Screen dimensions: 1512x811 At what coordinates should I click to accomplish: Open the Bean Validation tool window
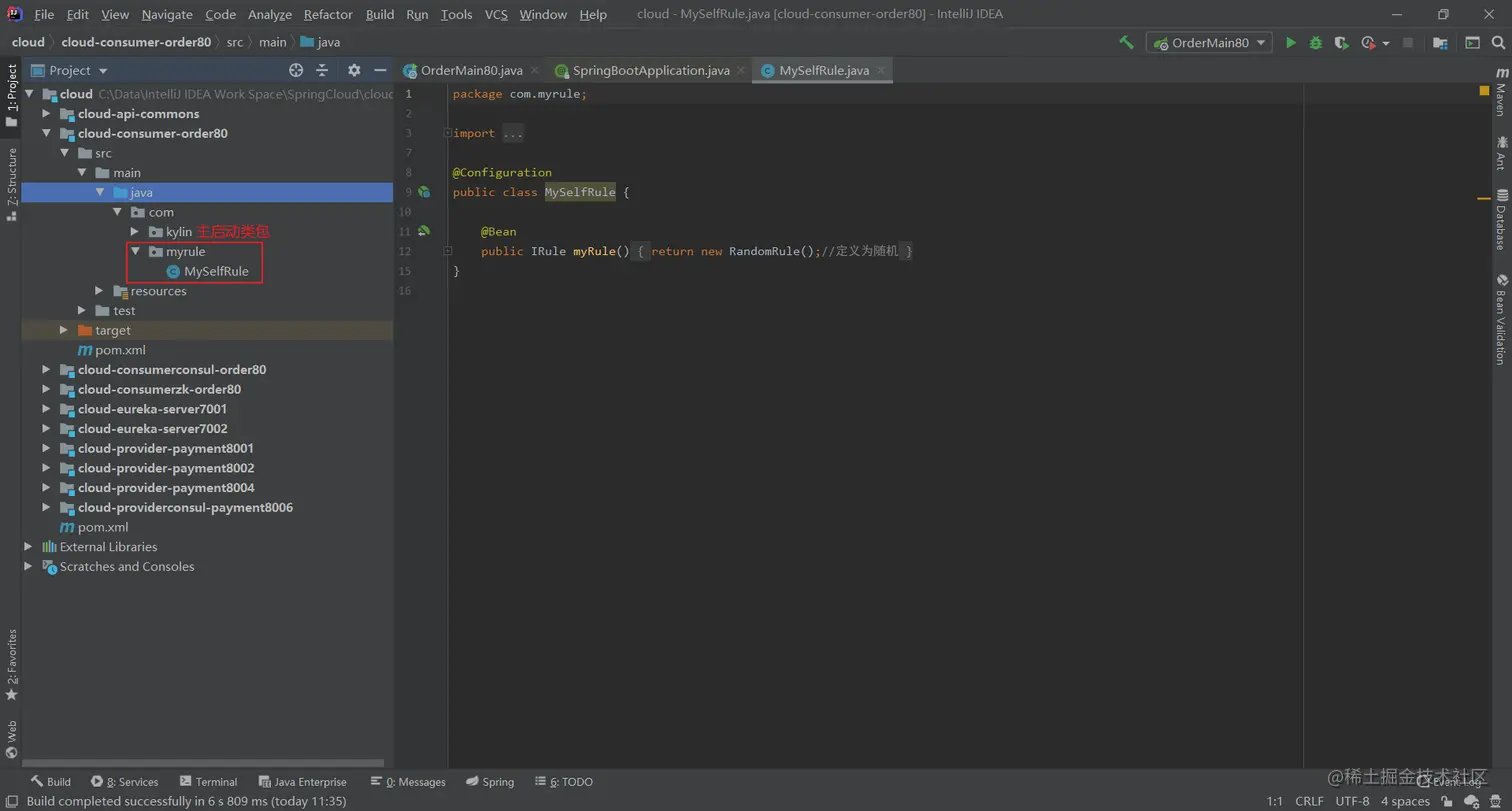pos(1501,319)
